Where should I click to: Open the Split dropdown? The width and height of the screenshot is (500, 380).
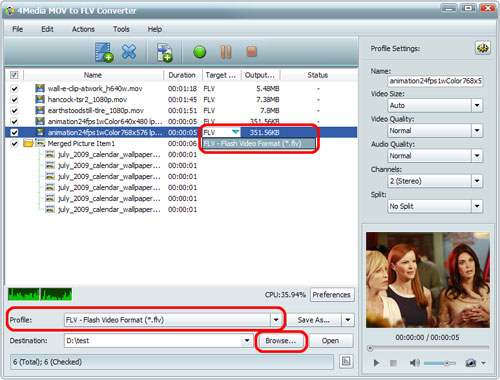tap(477, 206)
